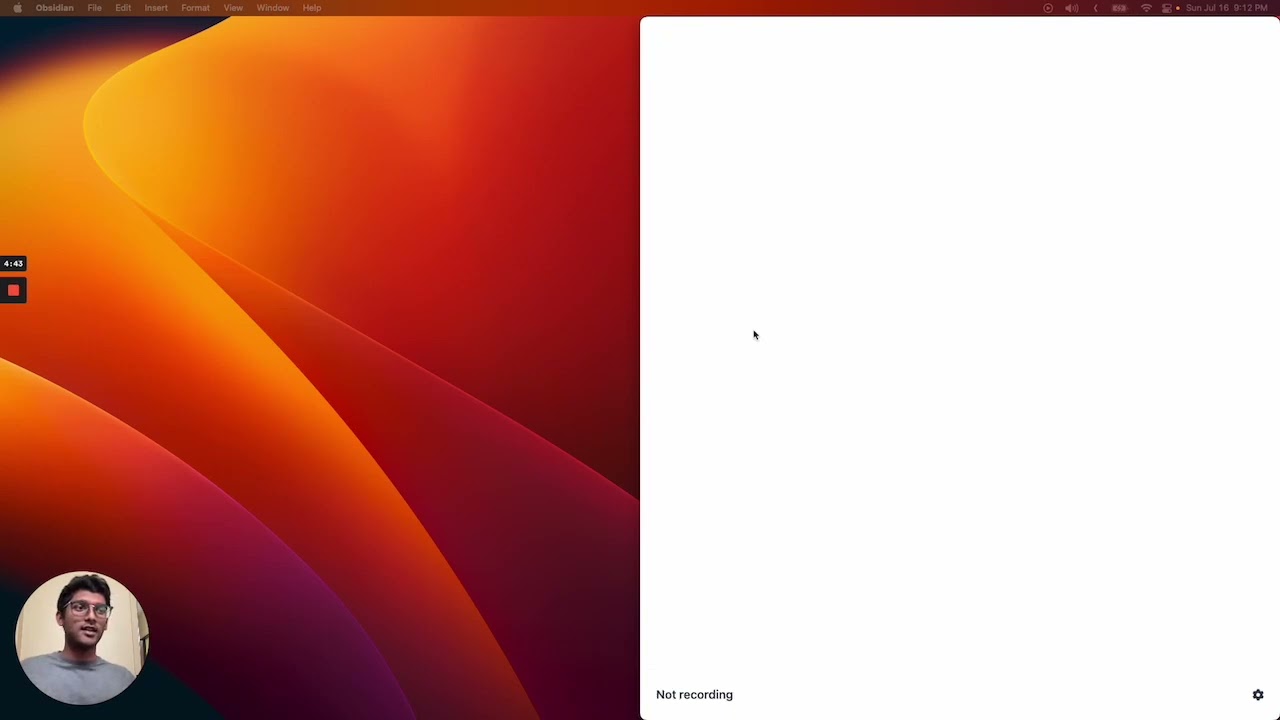Open the File menu
1280x720 pixels.
94,8
